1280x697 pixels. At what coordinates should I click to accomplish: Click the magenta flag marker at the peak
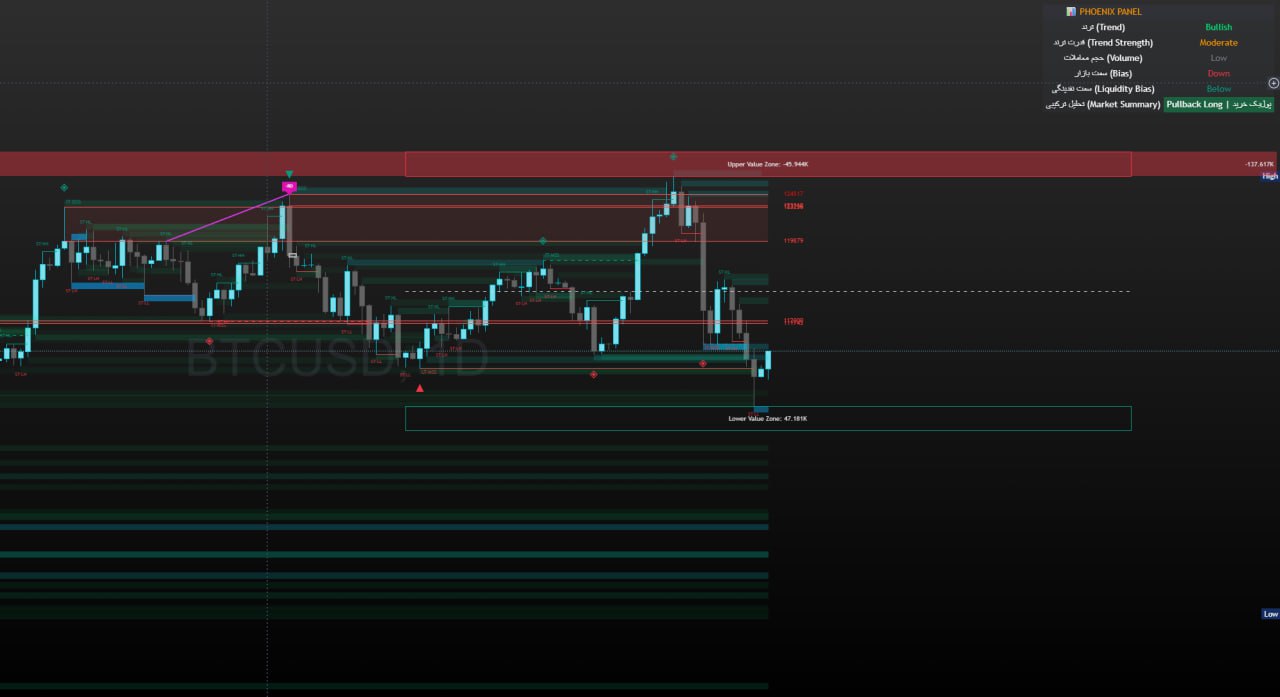click(289, 187)
